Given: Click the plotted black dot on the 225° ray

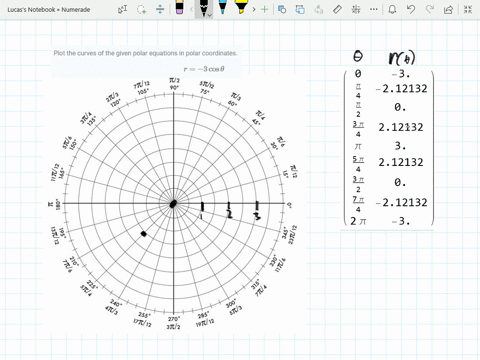Looking at the screenshot, I should coord(144,234).
